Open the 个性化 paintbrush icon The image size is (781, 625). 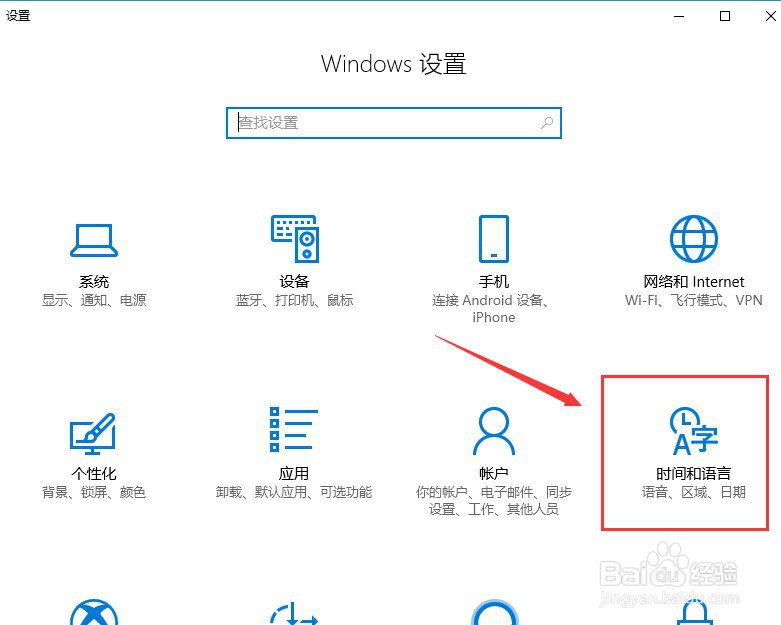tap(93, 433)
